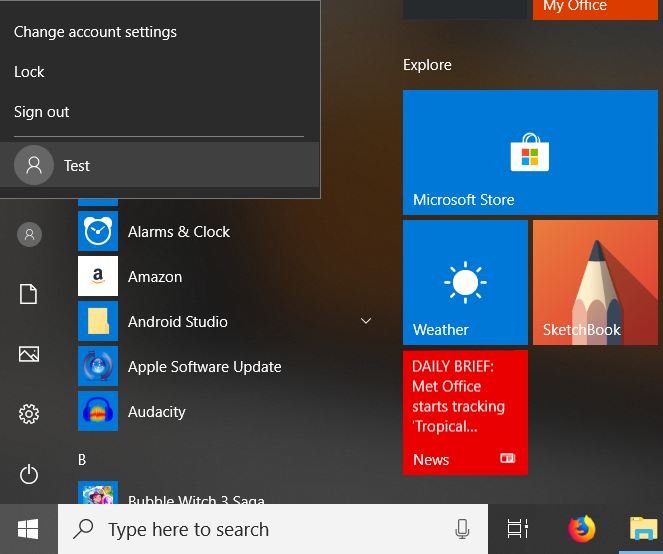Switch to the Test user account
Screen dimensions: 663x554
[x=76, y=166]
